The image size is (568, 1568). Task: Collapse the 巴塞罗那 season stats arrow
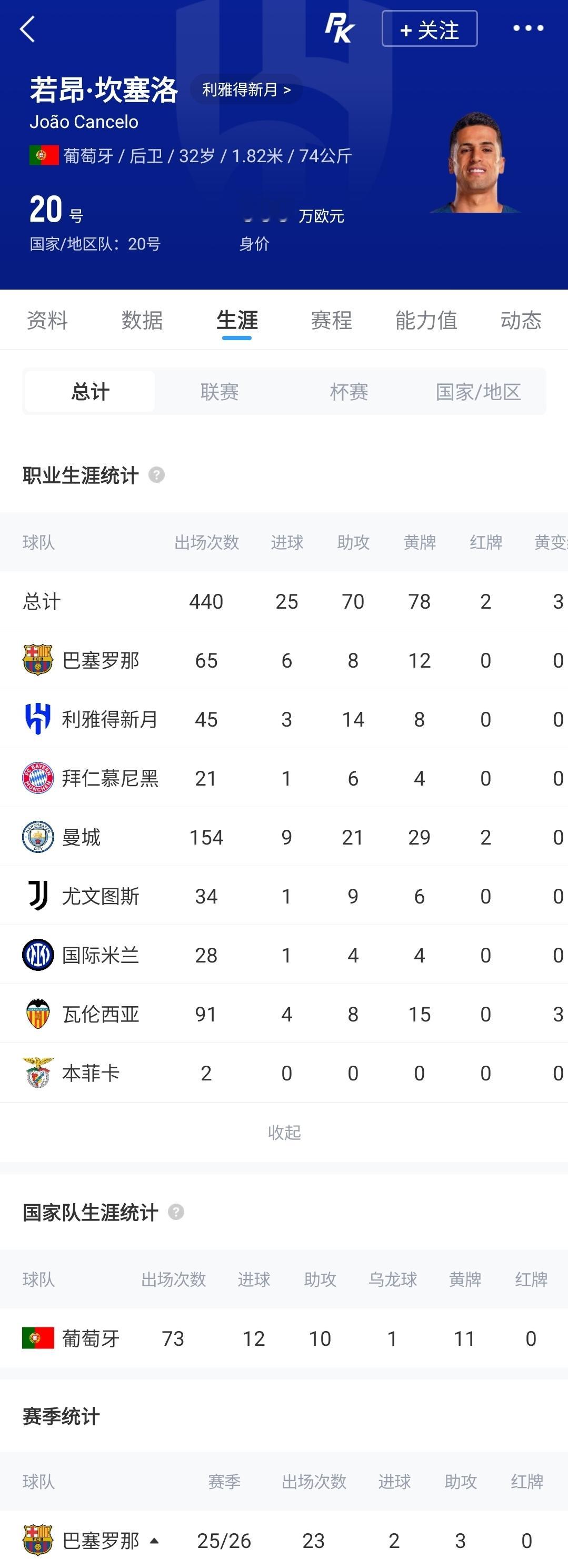[x=155, y=1541]
